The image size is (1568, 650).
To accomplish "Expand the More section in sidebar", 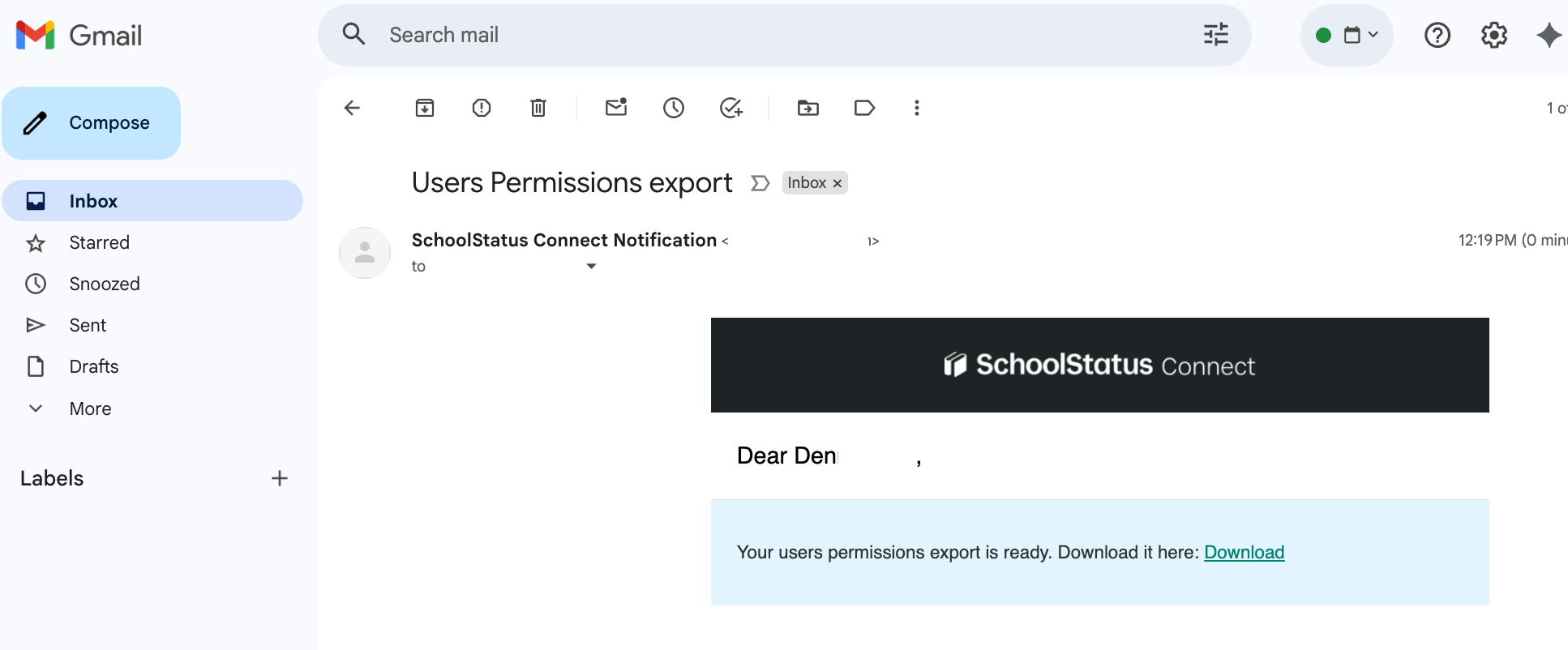I will (x=90, y=408).
